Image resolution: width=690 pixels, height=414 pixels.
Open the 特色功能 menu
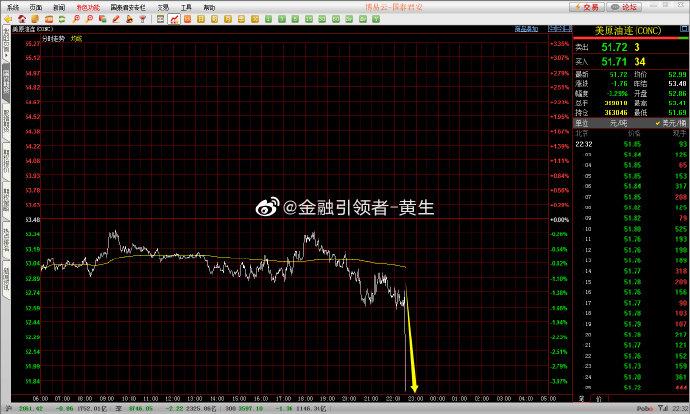tap(88, 6)
